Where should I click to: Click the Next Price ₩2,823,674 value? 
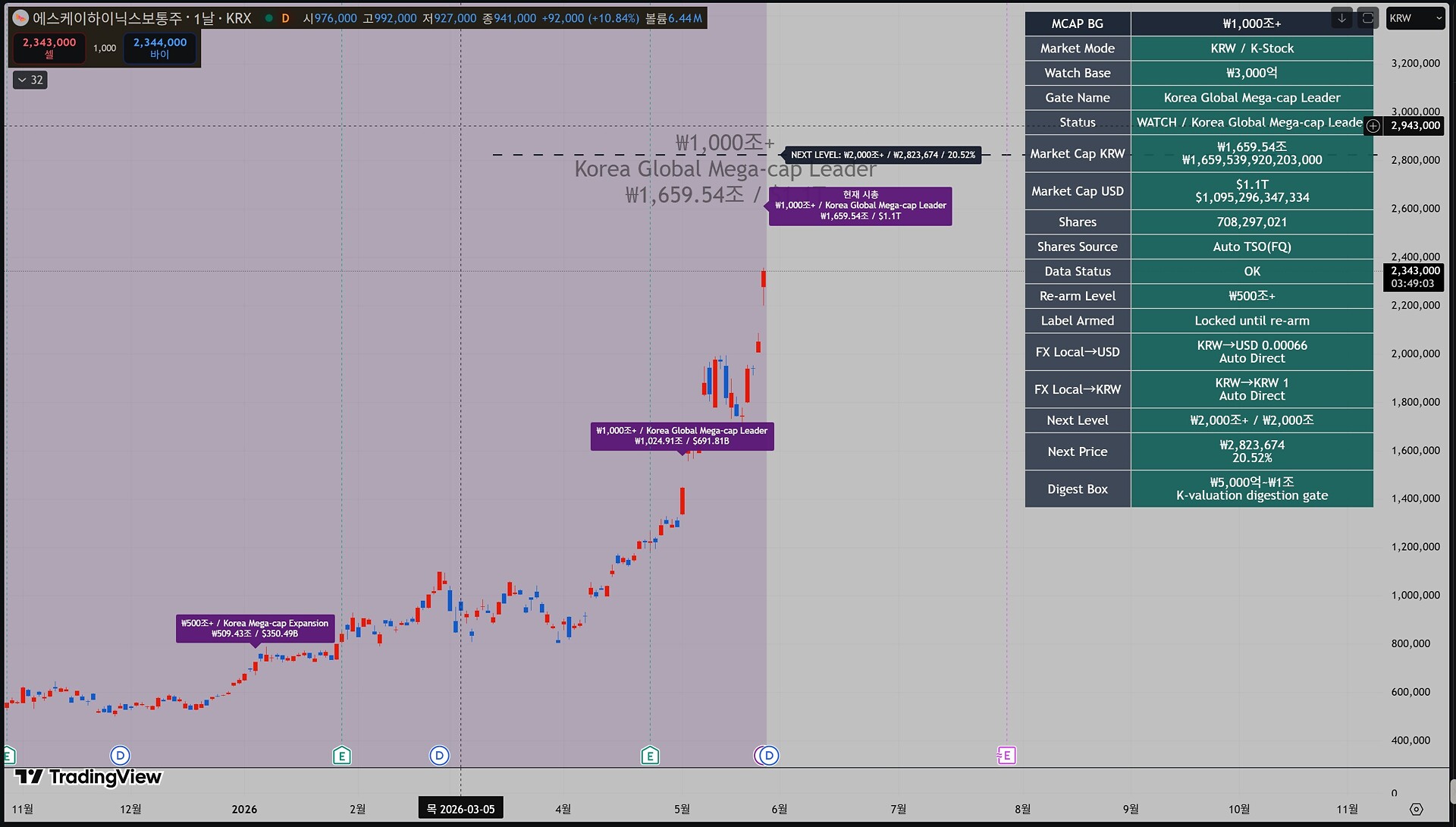[1252, 451]
